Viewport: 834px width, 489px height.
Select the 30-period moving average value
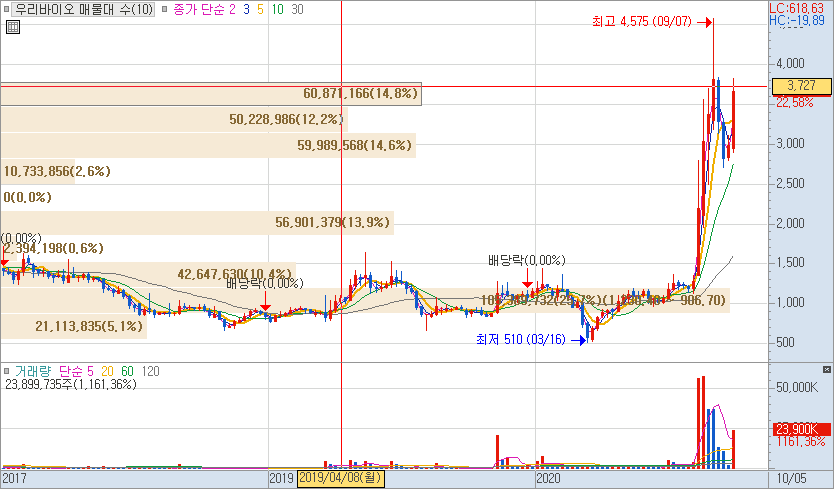[298, 10]
